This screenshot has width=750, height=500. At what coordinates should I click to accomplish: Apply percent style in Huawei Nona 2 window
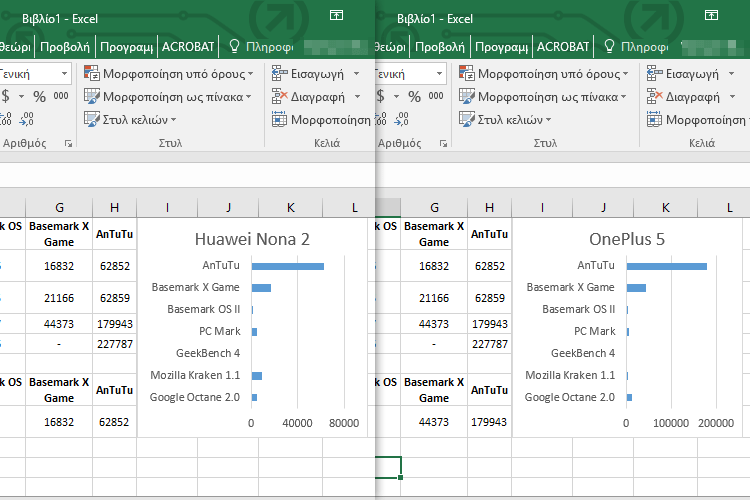pos(40,97)
